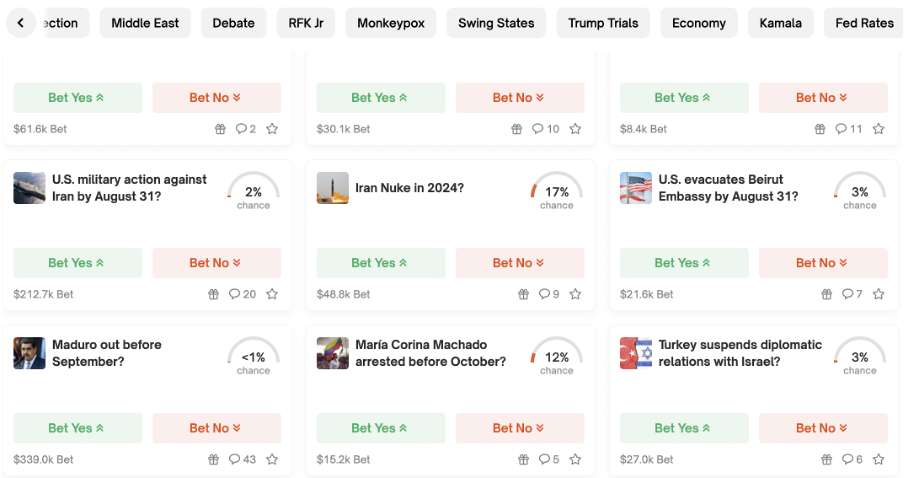Image resolution: width=904 pixels, height=478 pixels.
Task: Click gift icon on Maduro out market
Action: coord(213,460)
